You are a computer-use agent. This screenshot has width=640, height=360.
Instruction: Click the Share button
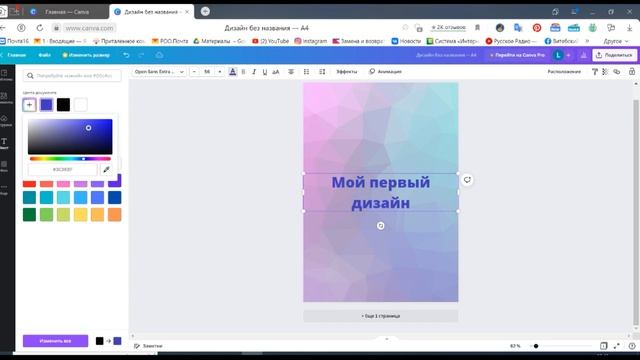point(614,55)
